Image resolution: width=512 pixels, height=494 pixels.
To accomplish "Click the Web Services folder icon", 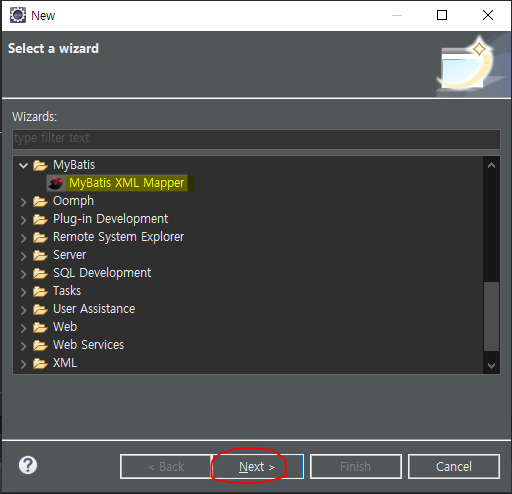I will tap(40, 345).
